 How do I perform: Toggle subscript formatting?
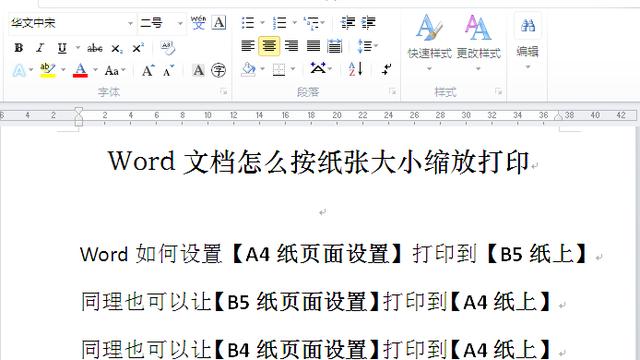[x=117, y=49]
